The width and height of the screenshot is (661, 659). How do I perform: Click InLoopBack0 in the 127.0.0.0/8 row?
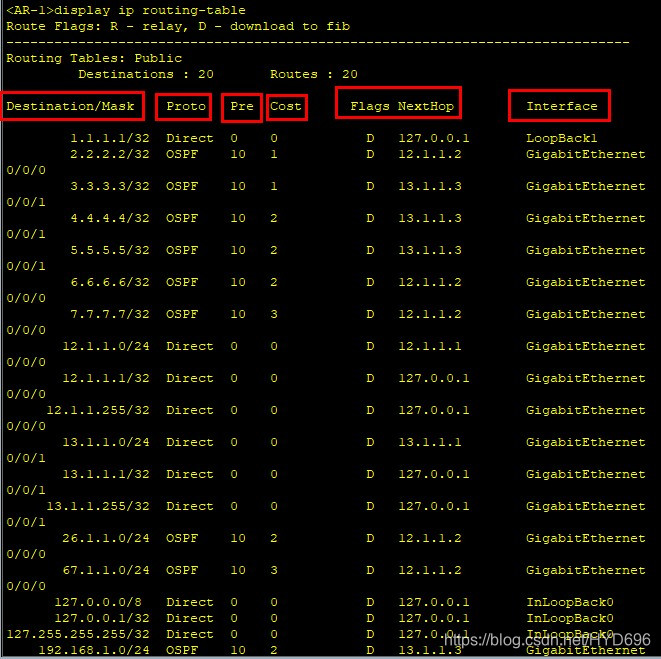click(x=570, y=602)
